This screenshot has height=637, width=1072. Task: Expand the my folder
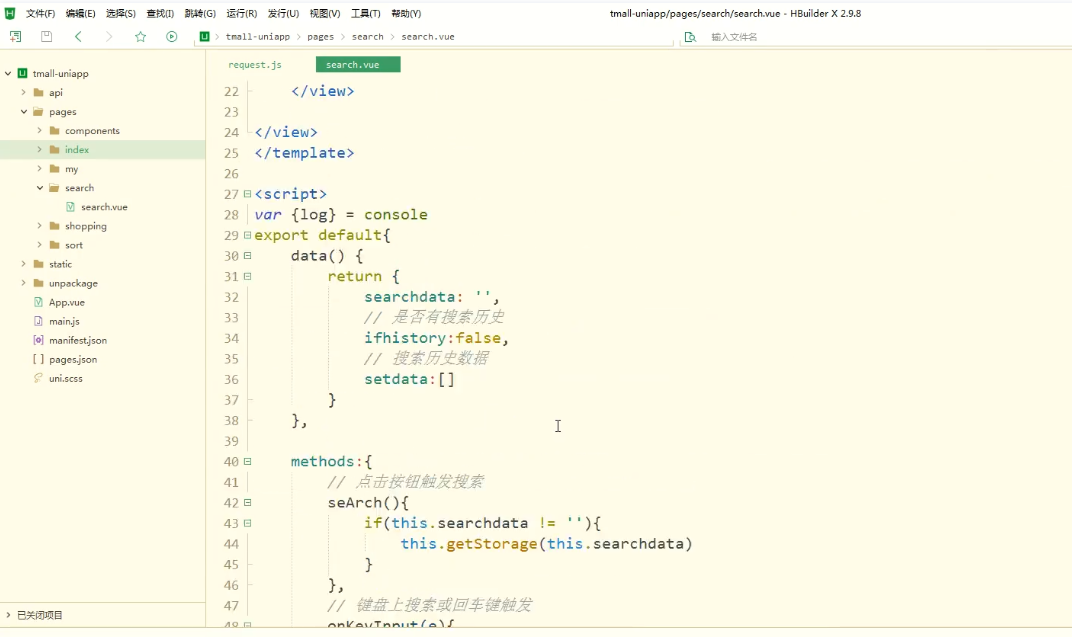(39, 169)
